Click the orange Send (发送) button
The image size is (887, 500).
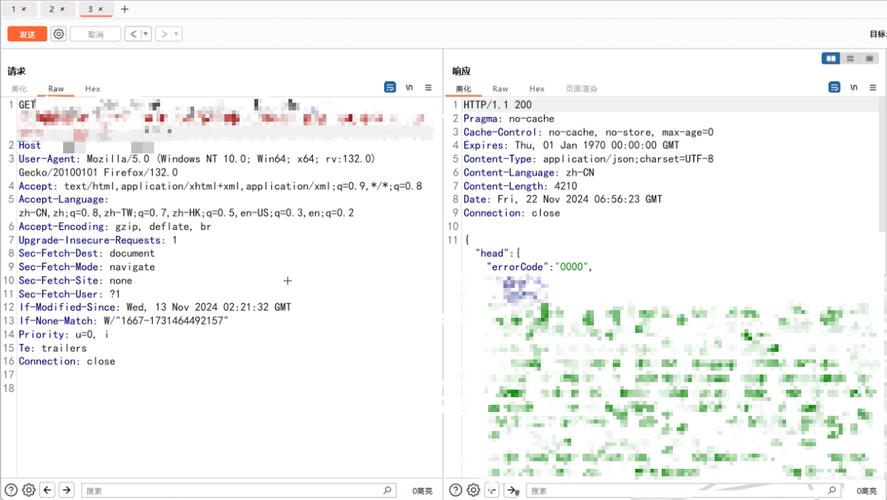(x=27, y=35)
